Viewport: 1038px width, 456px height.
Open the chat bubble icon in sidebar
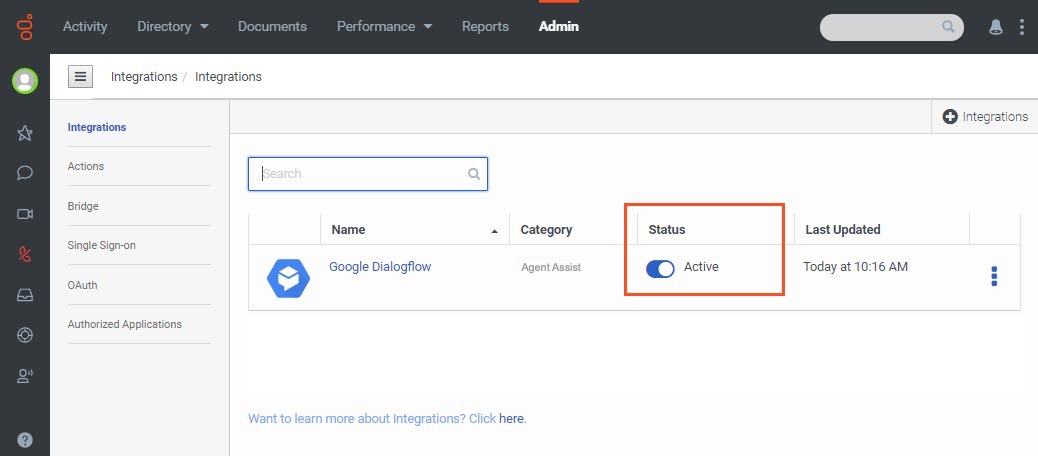24,173
